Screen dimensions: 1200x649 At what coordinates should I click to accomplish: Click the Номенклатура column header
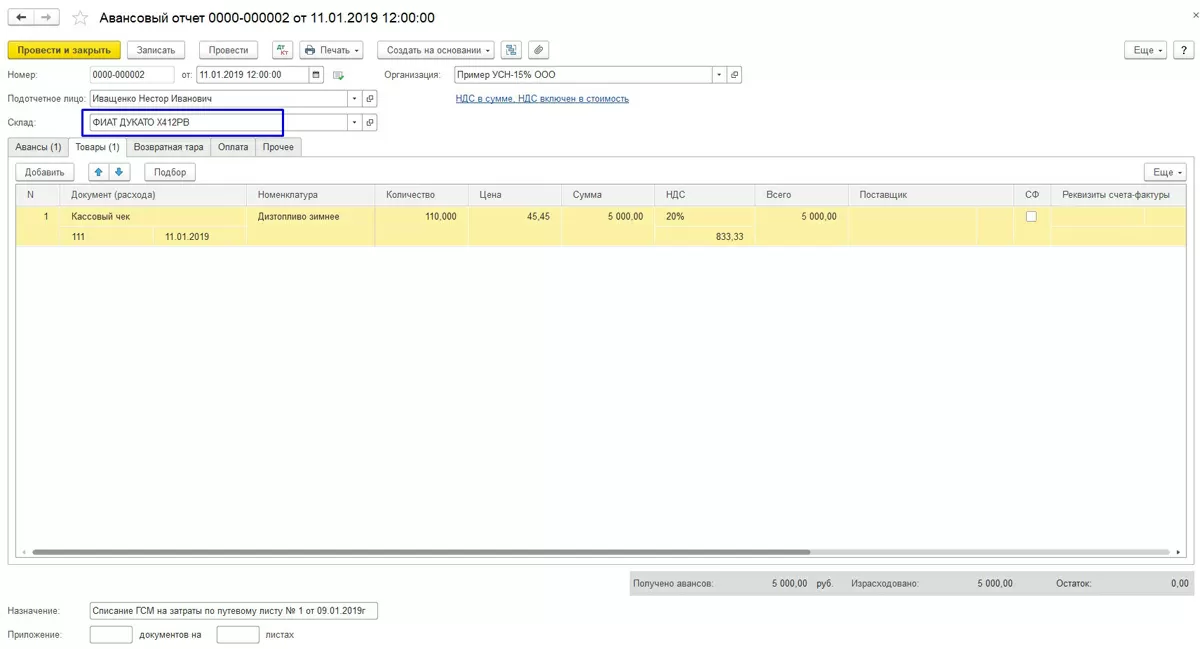(x=310, y=195)
